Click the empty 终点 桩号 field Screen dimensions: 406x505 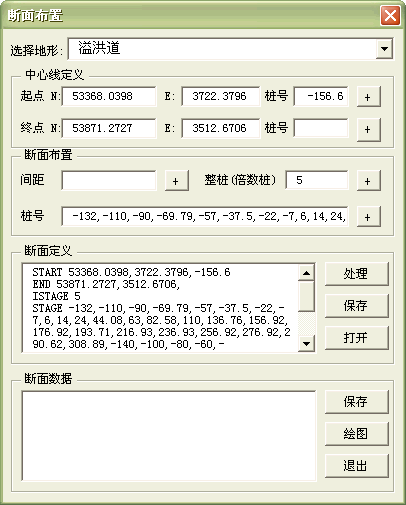[321, 128]
